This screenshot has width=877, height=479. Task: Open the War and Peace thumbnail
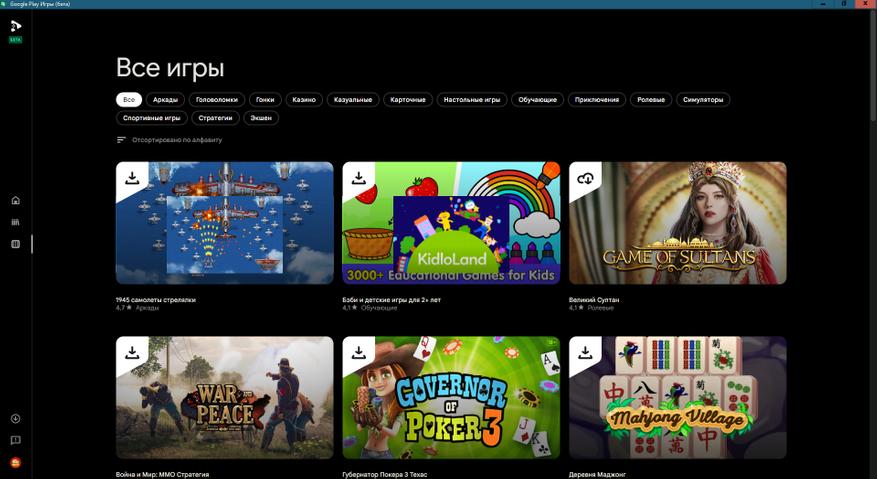point(224,397)
